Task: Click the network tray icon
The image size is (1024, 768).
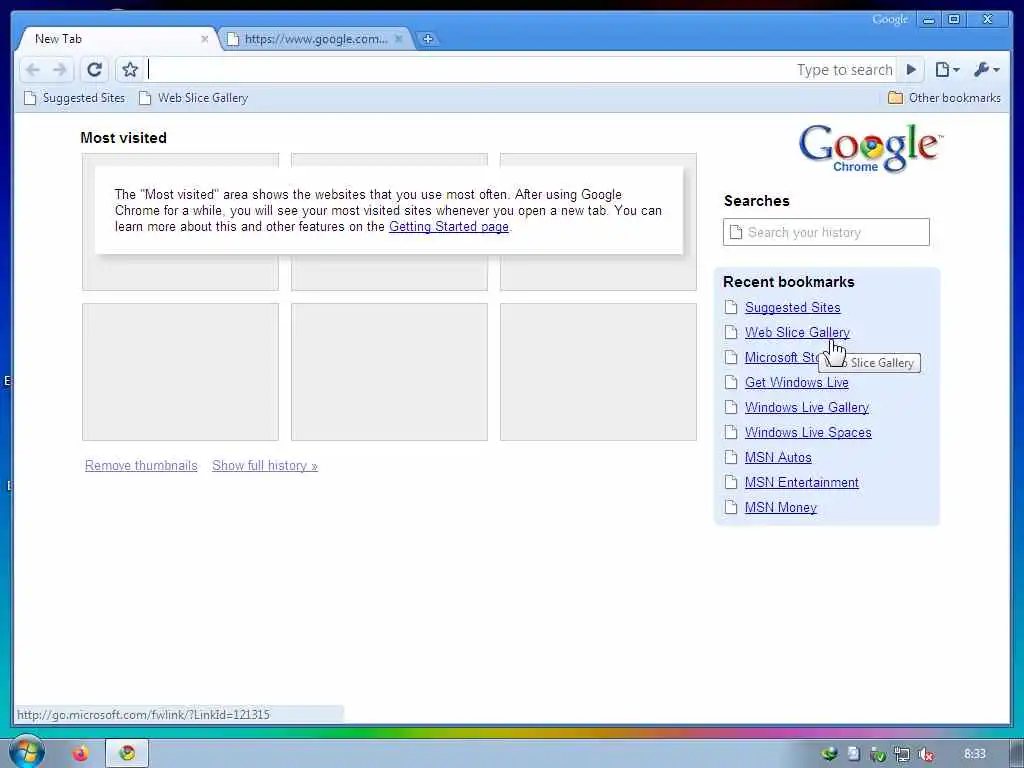Action: (901, 754)
